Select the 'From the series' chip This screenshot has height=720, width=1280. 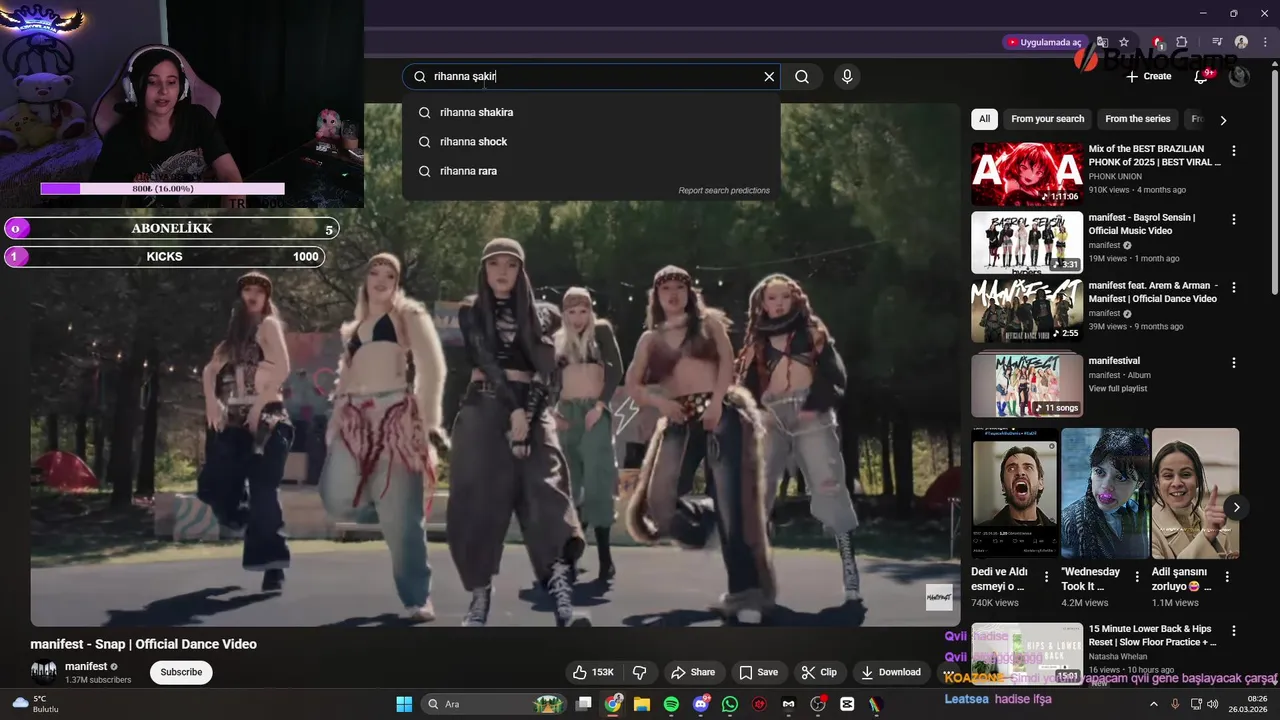click(x=1137, y=119)
